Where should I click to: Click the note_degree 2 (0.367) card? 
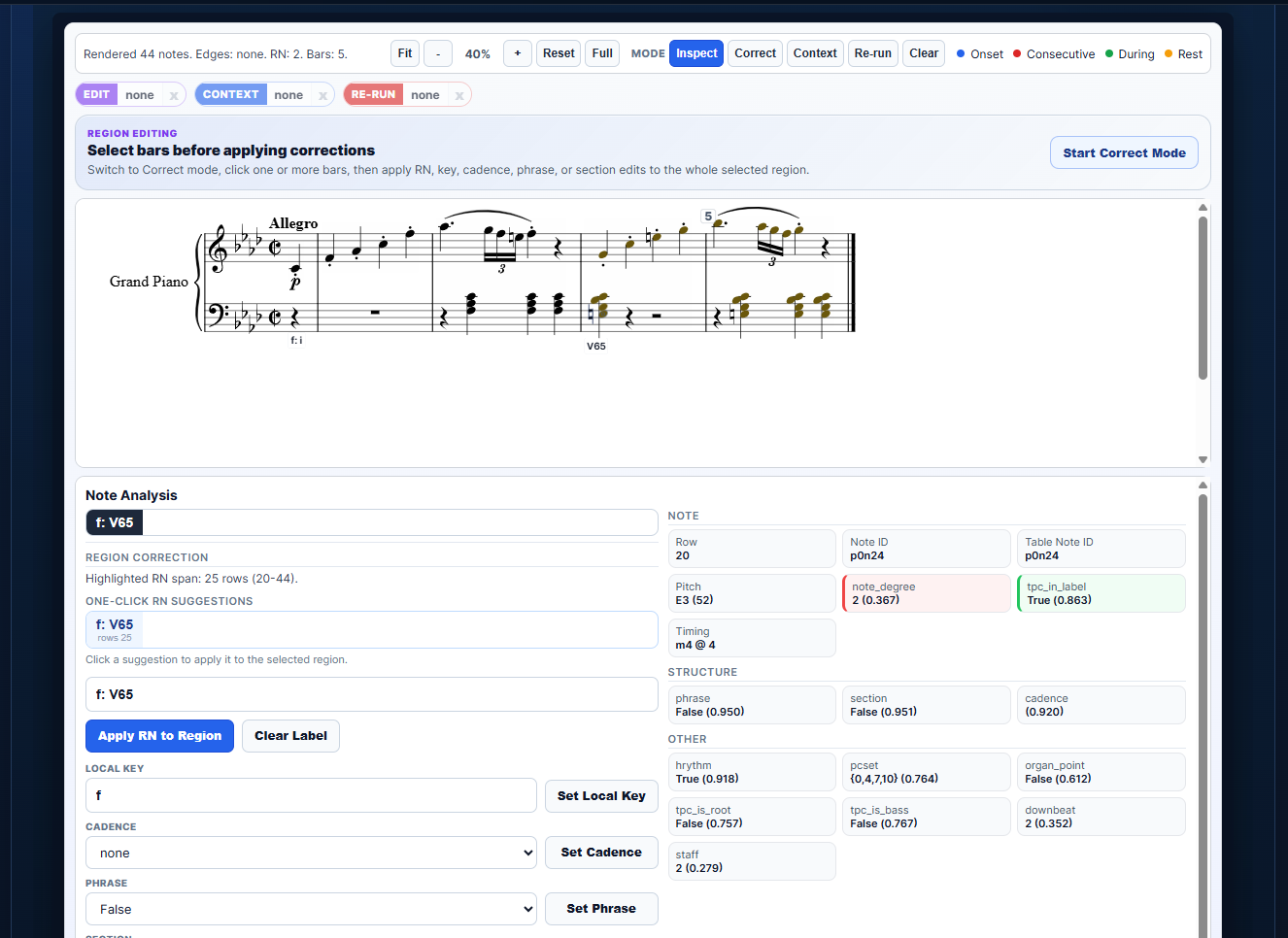click(927, 593)
